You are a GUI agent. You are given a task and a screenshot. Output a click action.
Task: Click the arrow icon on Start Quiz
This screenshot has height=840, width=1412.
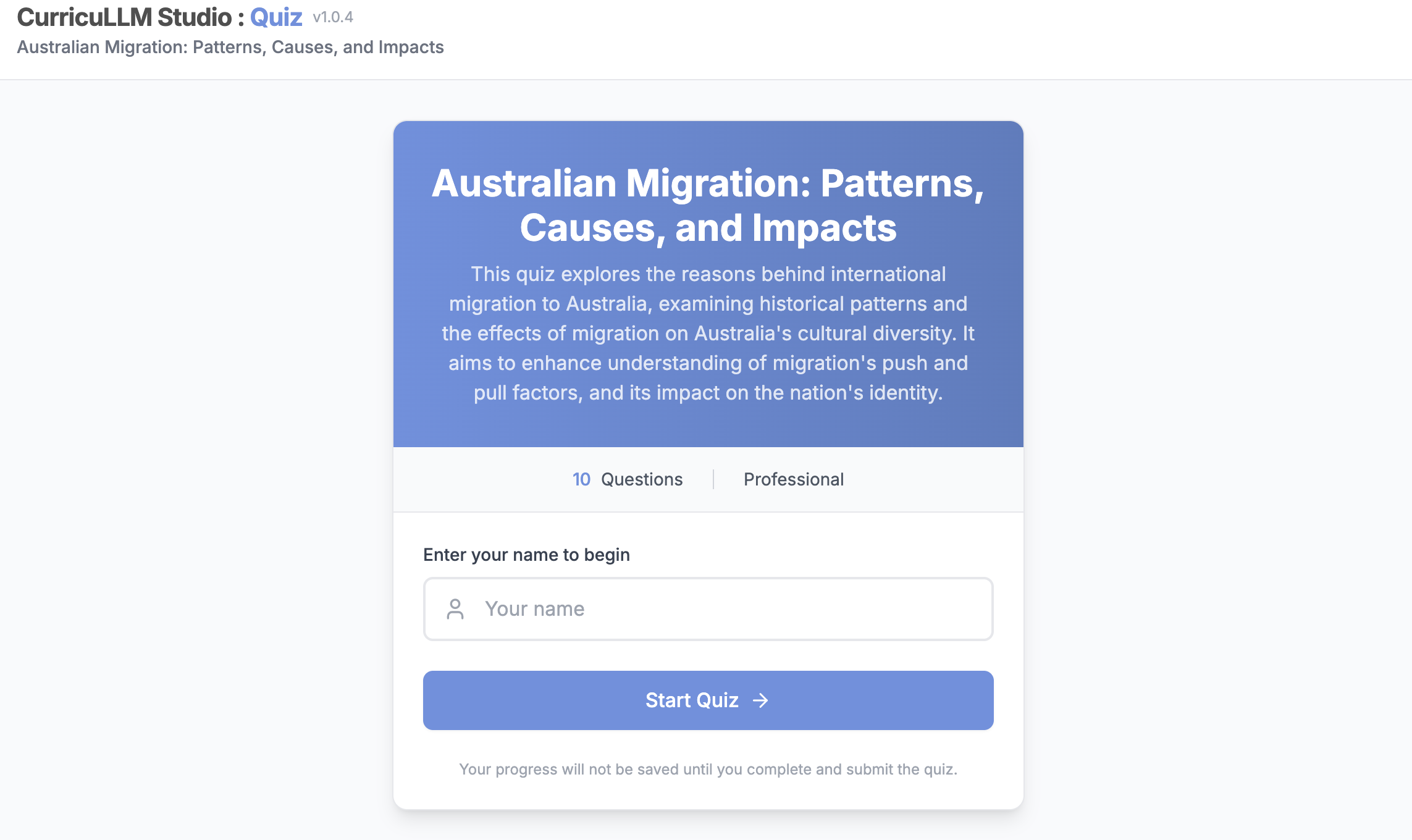[760, 700]
